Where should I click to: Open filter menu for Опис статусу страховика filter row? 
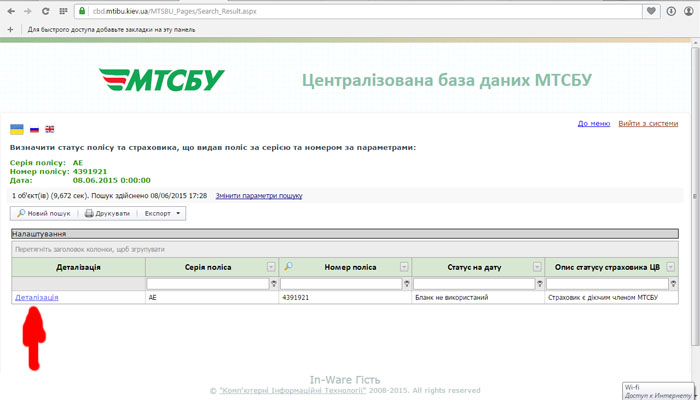(673, 283)
